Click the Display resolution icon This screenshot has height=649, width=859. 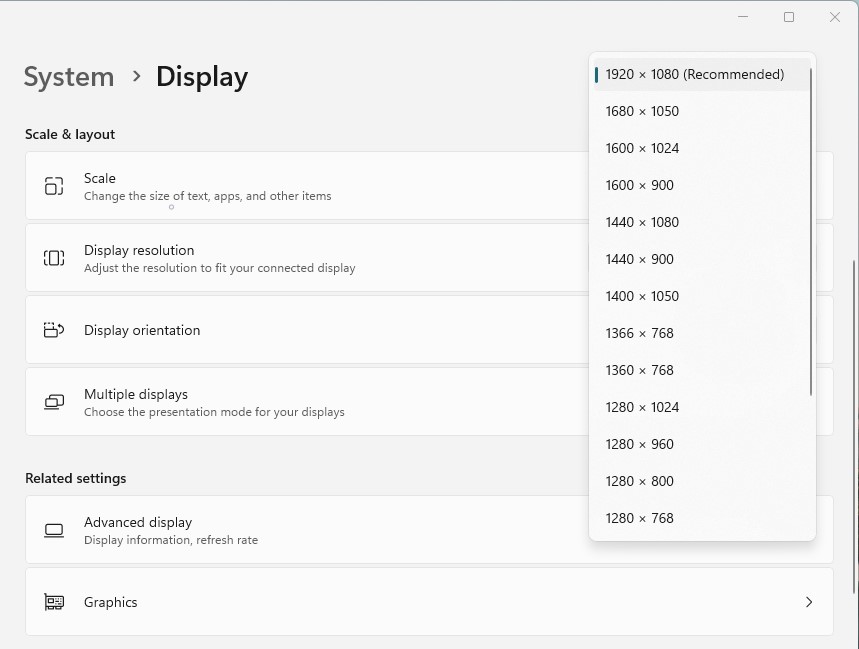click(x=54, y=258)
